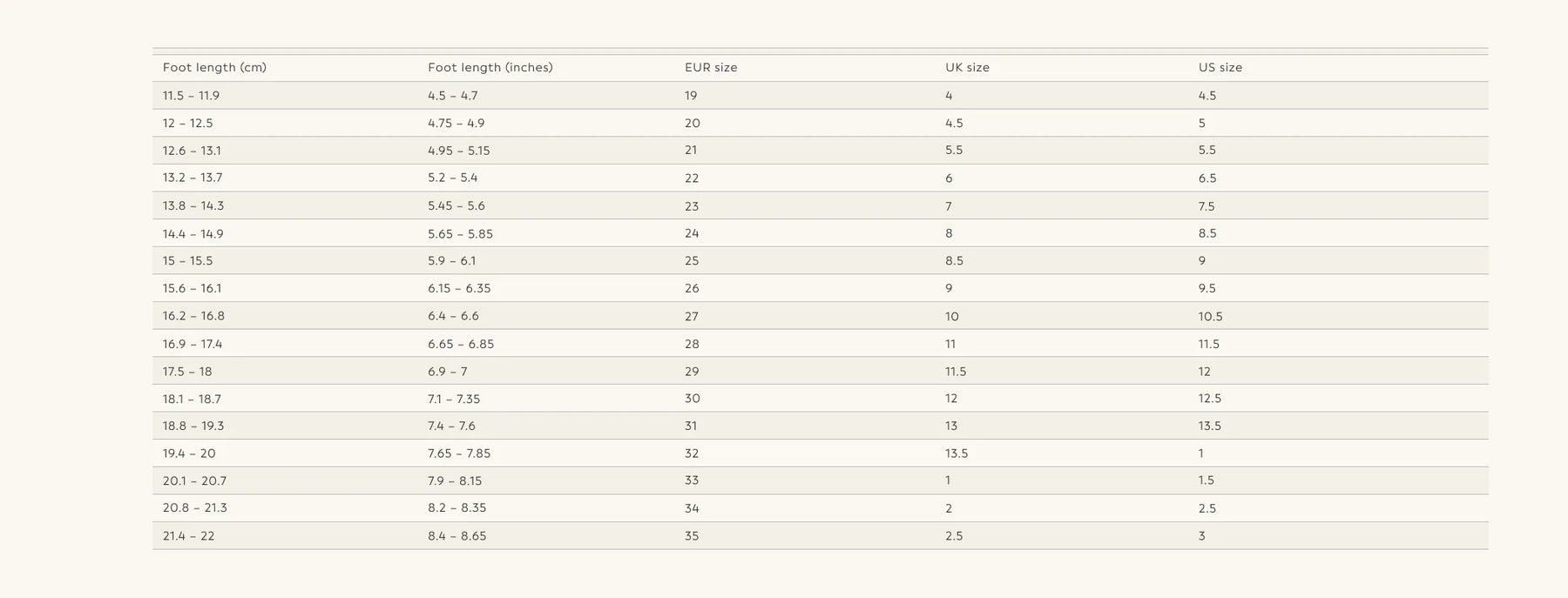
Task: Select the 6.15 – 6.35 inches cell
Action: (459, 288)
